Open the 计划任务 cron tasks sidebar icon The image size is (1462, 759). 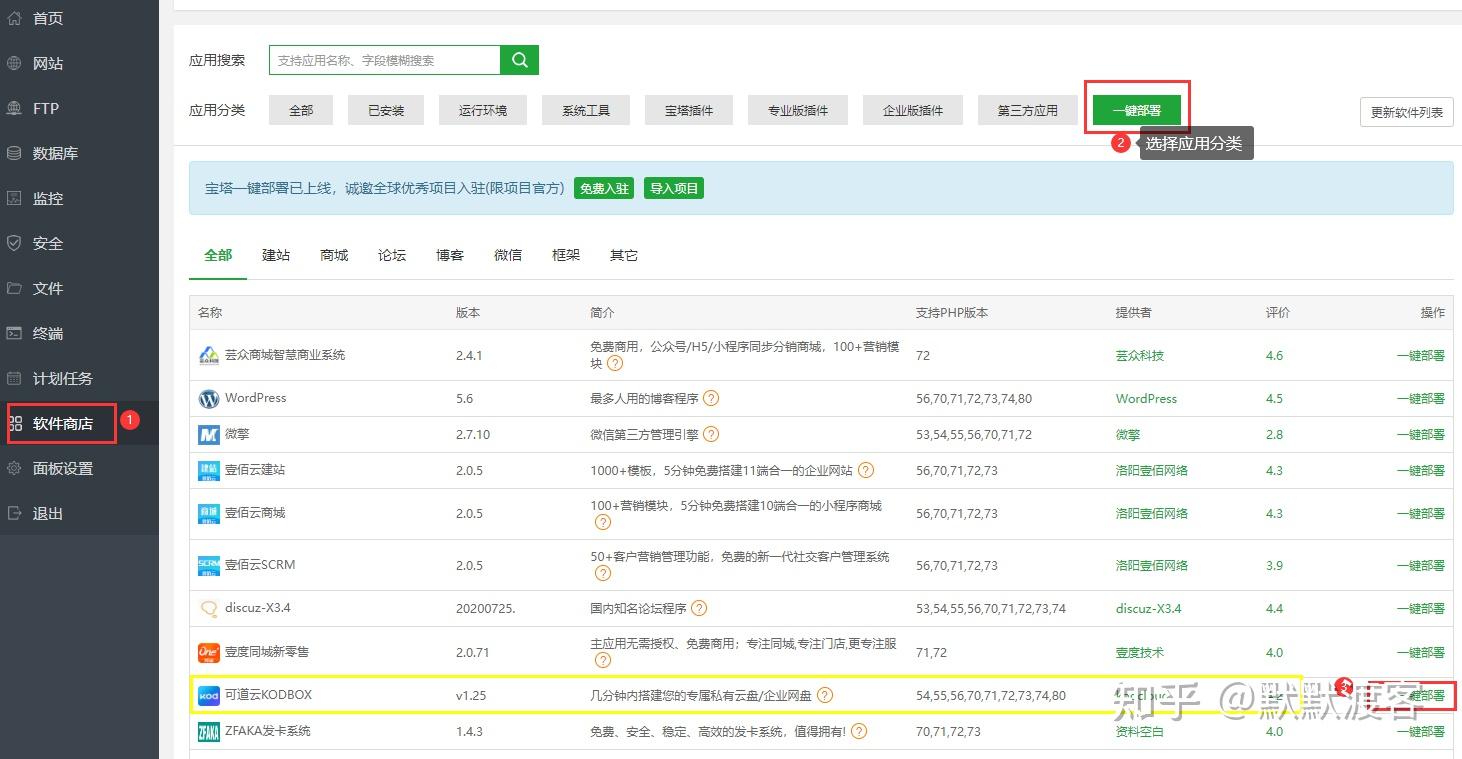14,378
